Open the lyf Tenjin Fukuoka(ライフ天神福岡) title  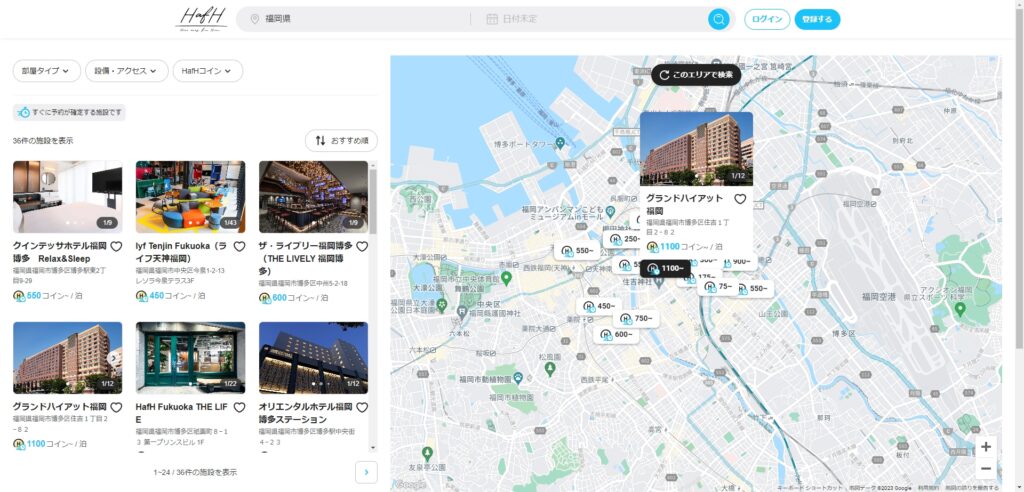click(182, 252)
